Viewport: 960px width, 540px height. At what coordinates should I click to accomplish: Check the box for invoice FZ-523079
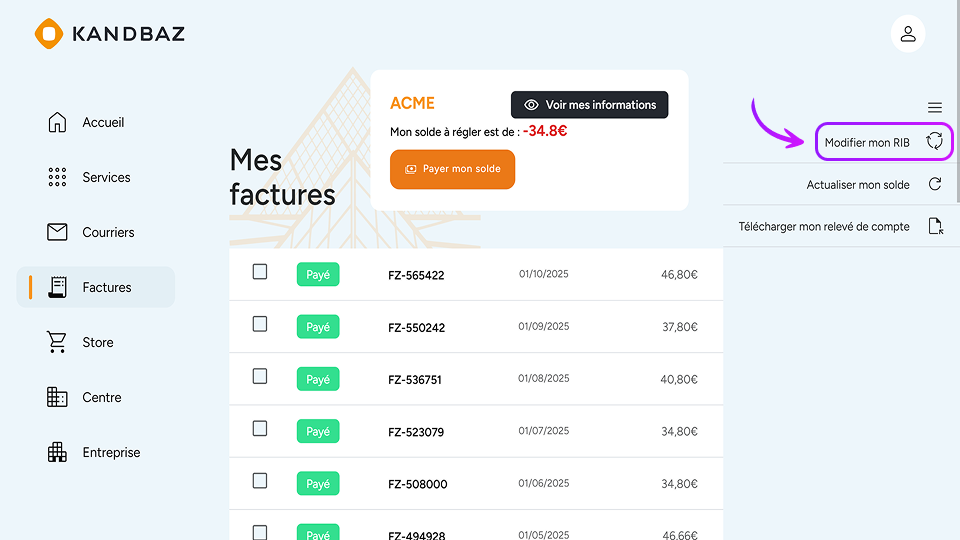(260, 429)
